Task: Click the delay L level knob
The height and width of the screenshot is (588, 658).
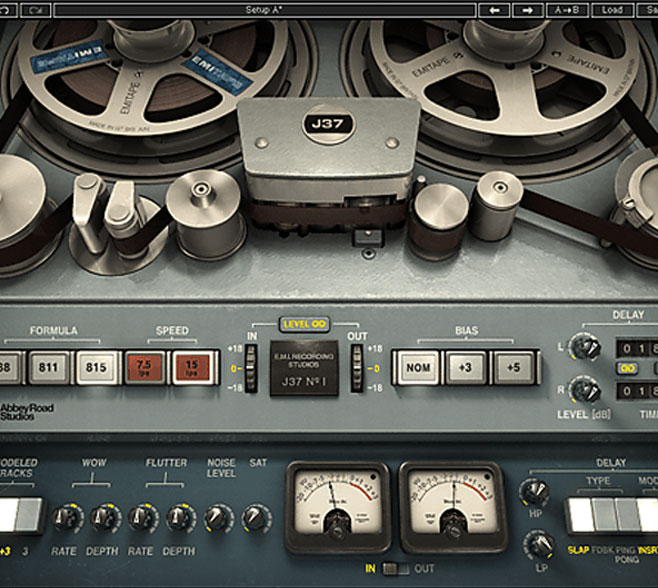Action: [x=585, y=346]
